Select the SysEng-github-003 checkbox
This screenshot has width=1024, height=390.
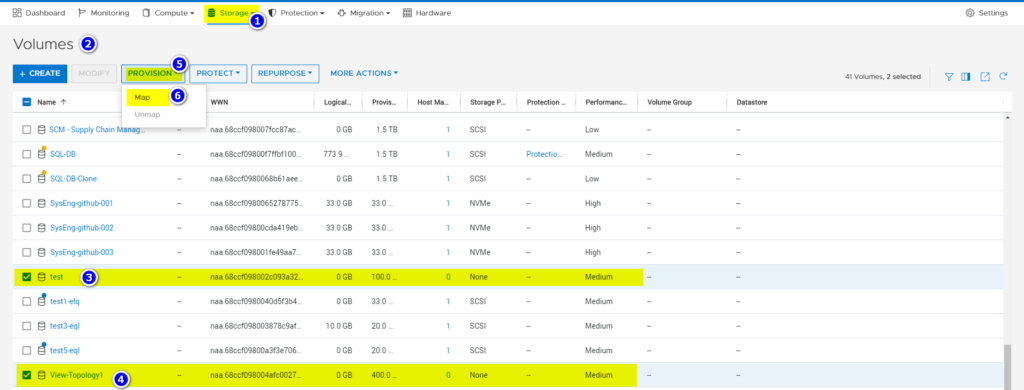27,252
